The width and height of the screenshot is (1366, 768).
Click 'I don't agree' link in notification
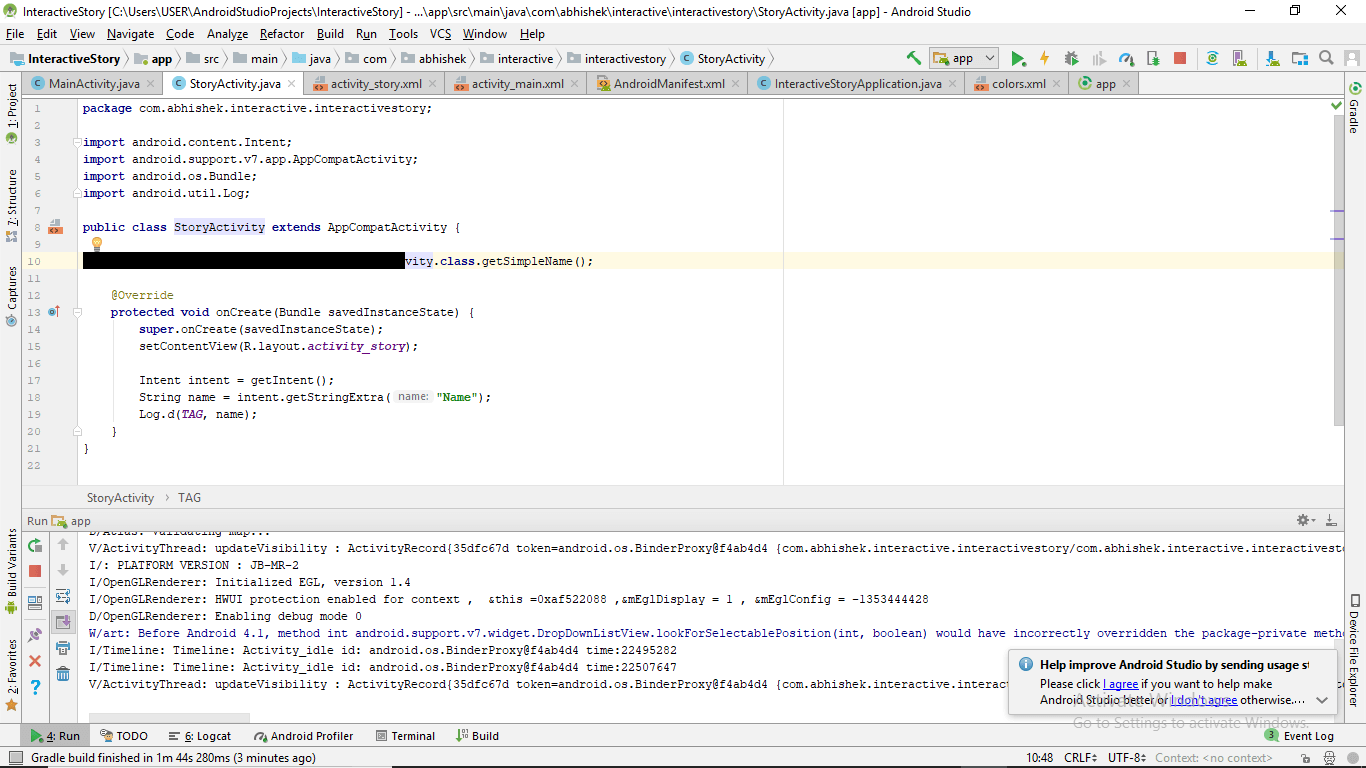click(1204, 700)
